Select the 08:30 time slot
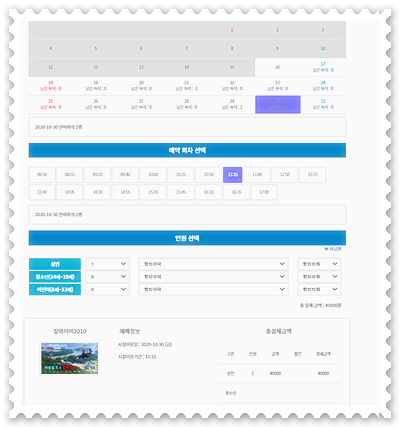 (42, 175)
